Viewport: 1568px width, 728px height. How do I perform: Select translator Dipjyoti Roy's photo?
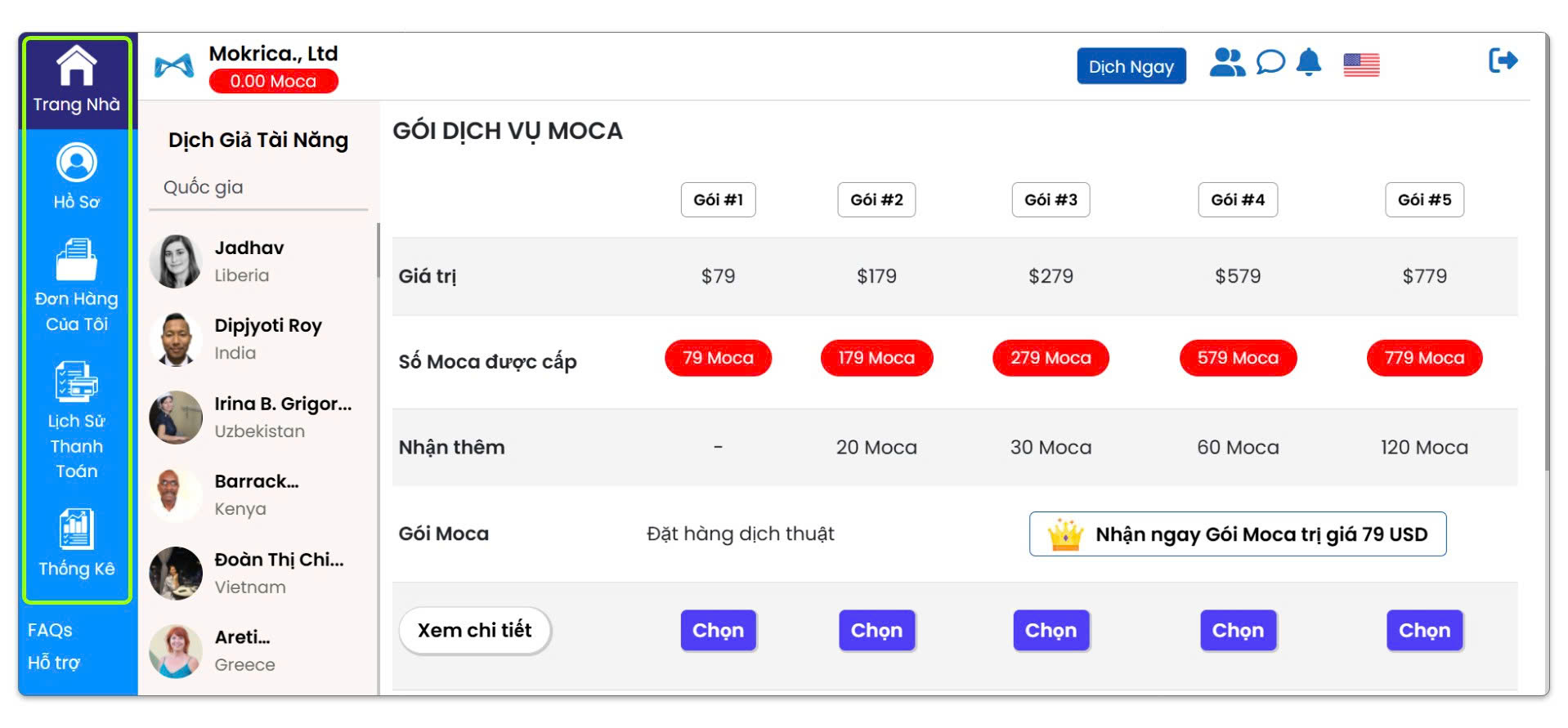tap(176, 339)
